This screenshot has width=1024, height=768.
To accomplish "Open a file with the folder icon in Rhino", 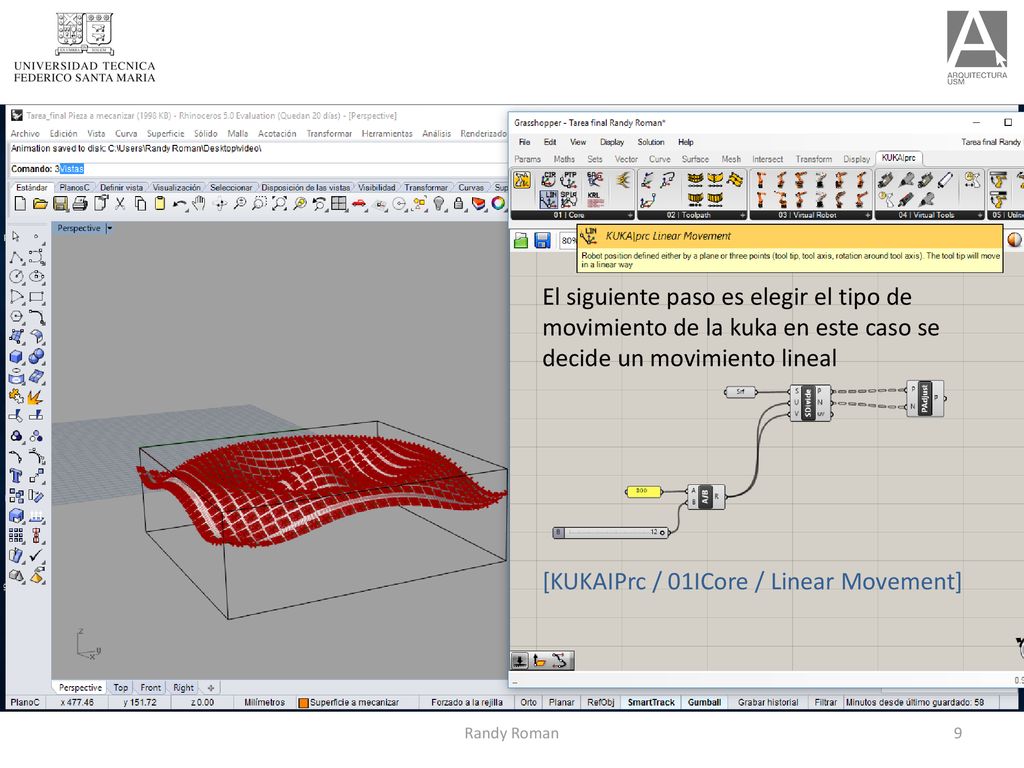I will (40, 204).
